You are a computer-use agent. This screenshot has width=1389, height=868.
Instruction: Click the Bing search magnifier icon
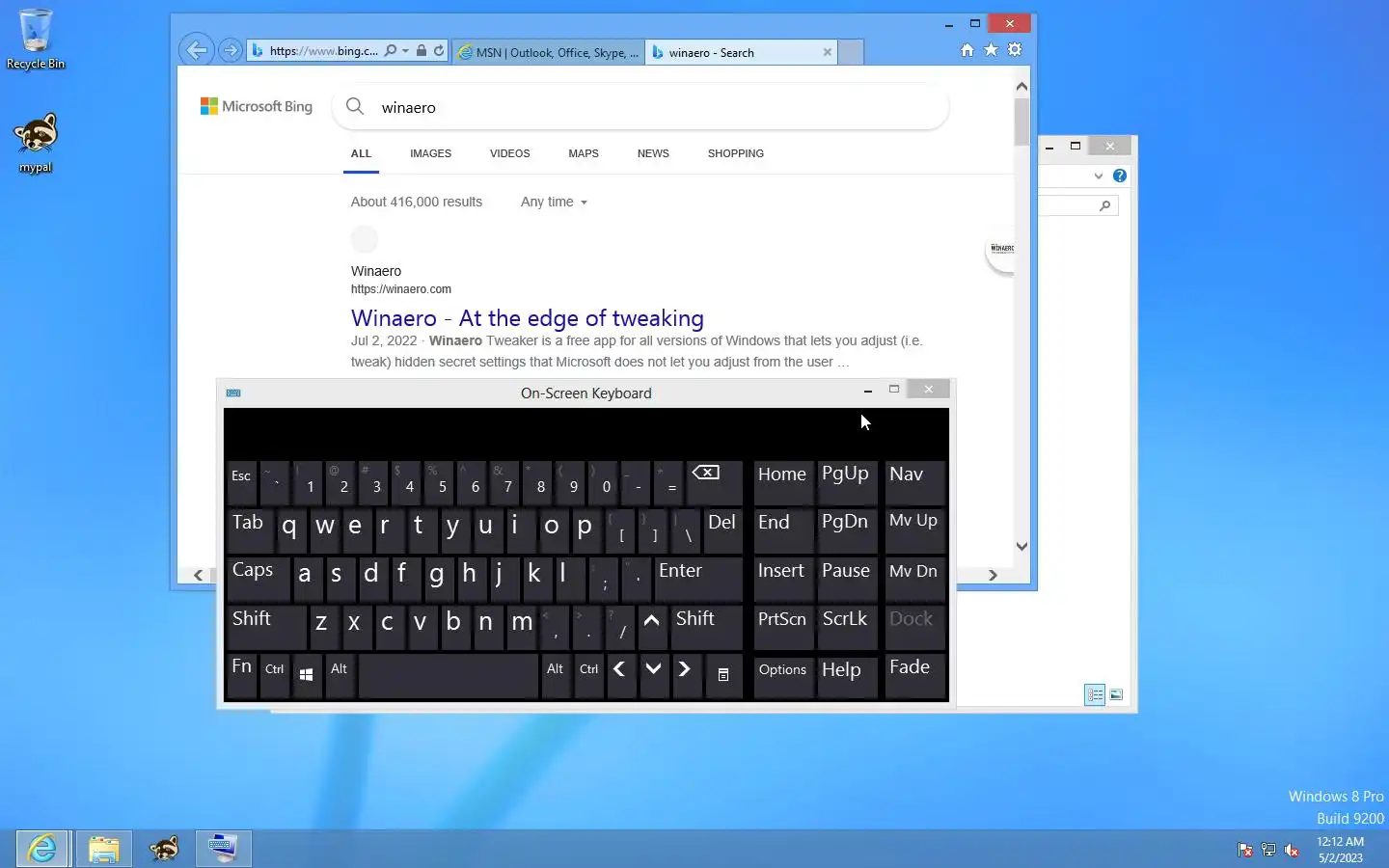pos(355,107)
